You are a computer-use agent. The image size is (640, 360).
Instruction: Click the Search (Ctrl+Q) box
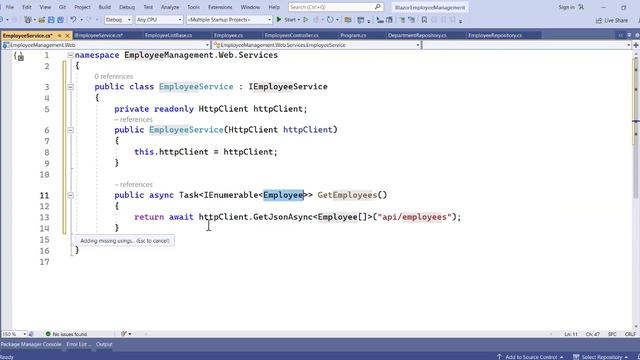click(336, 7)
